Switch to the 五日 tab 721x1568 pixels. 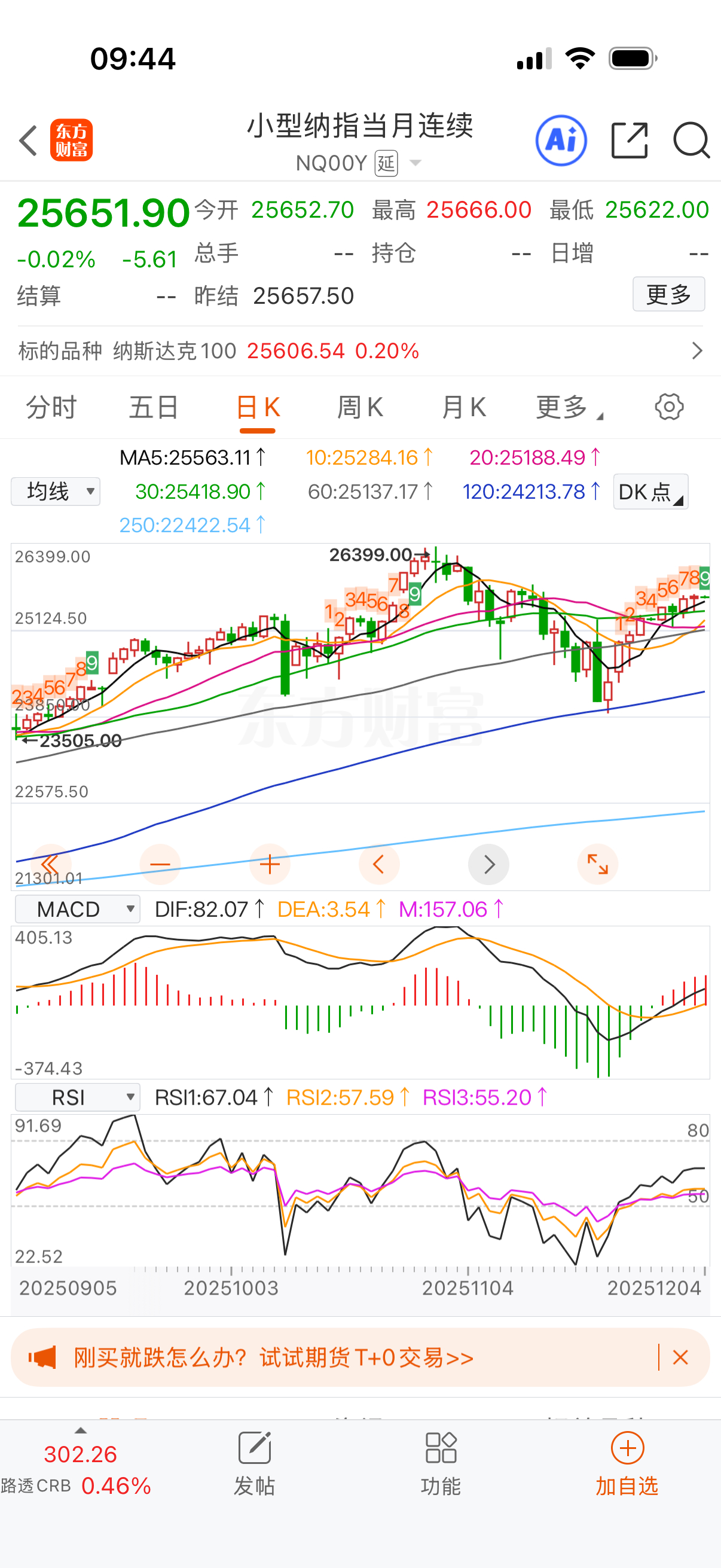pos(153,407)
